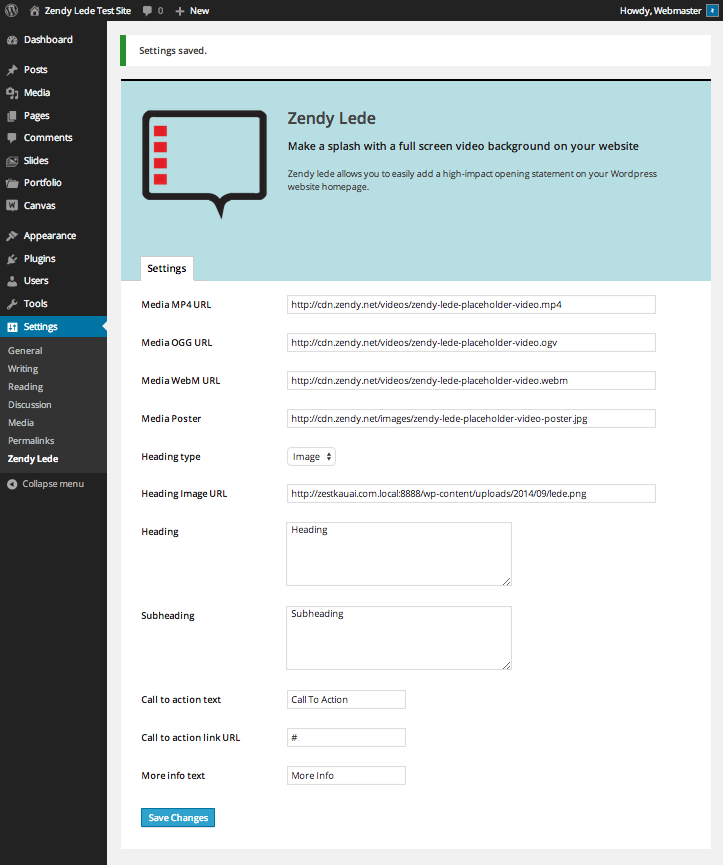The image size is (723, 865).
Task: Select the Settings tab
Action: tap(167, 269)
